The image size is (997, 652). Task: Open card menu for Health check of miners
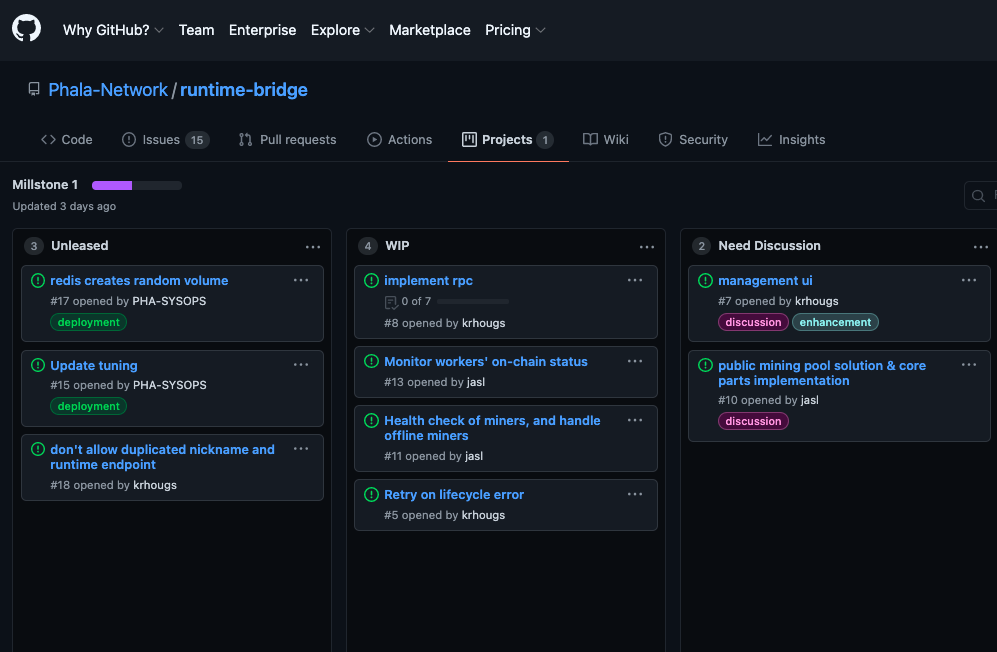coord(635,420)
